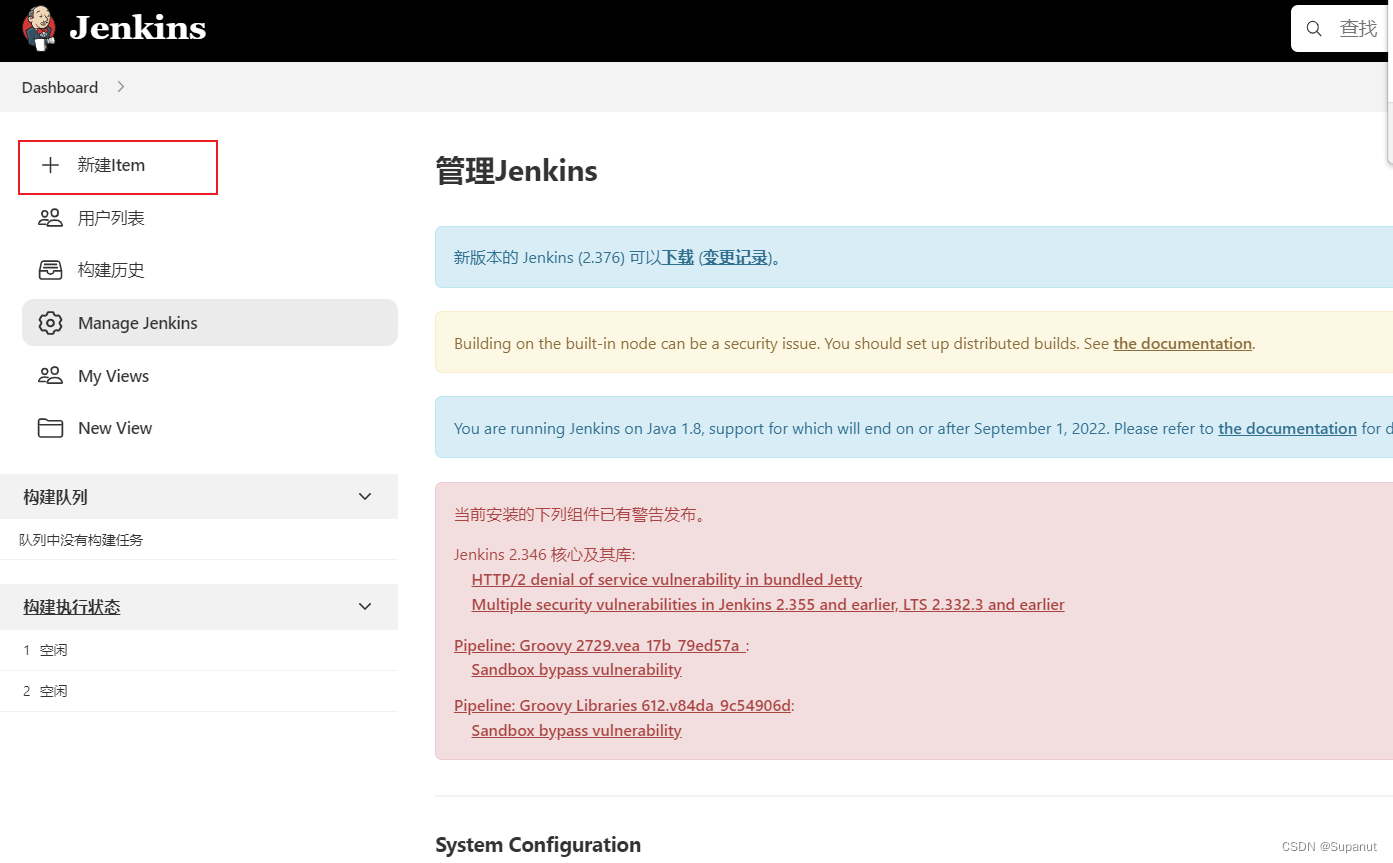Viewport: 1393px width, 863px height.
Task: Open the 构建执行状态 header link
Action: [x=72, y=607]
